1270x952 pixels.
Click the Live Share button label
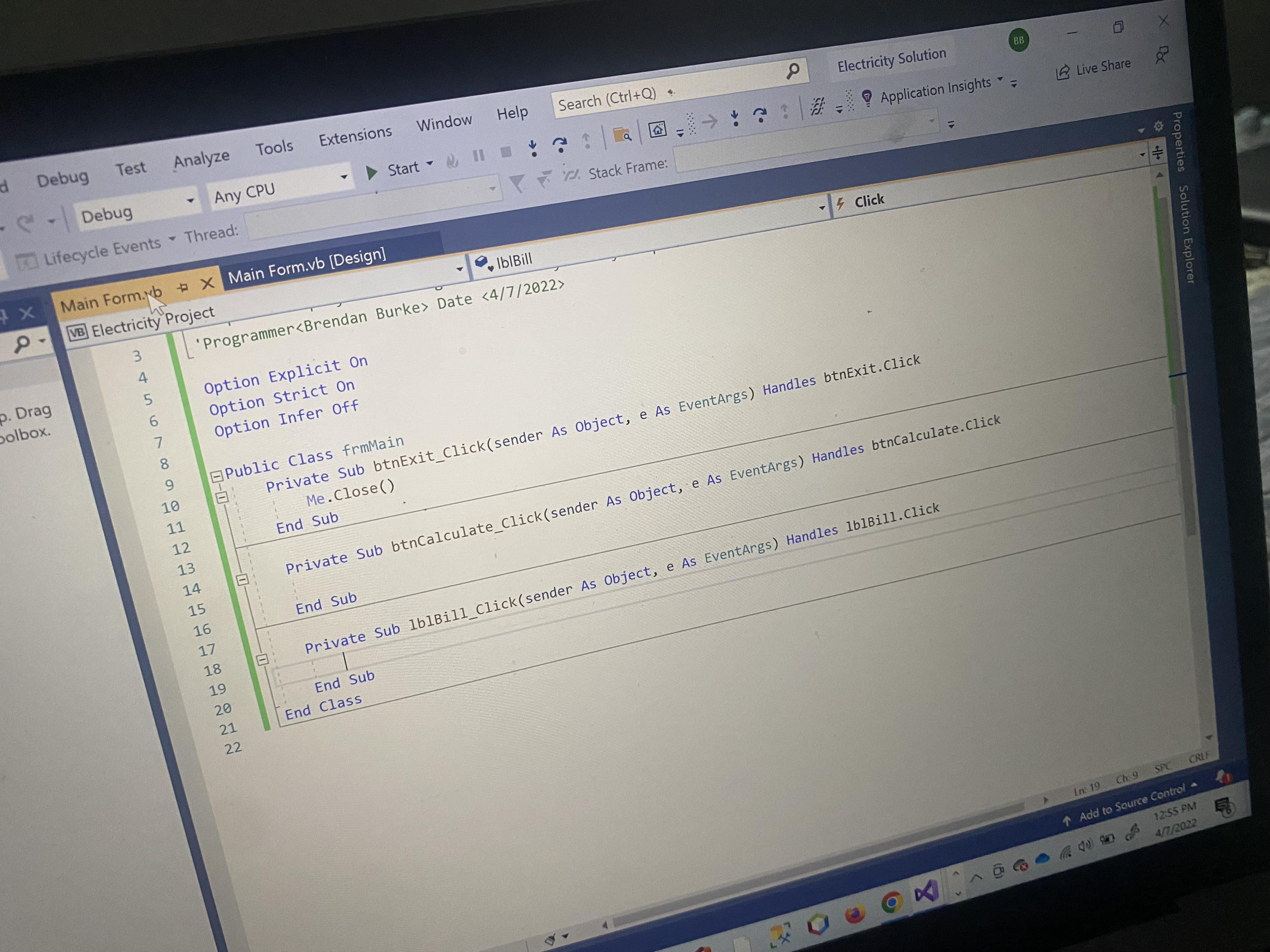(1103, 66)
